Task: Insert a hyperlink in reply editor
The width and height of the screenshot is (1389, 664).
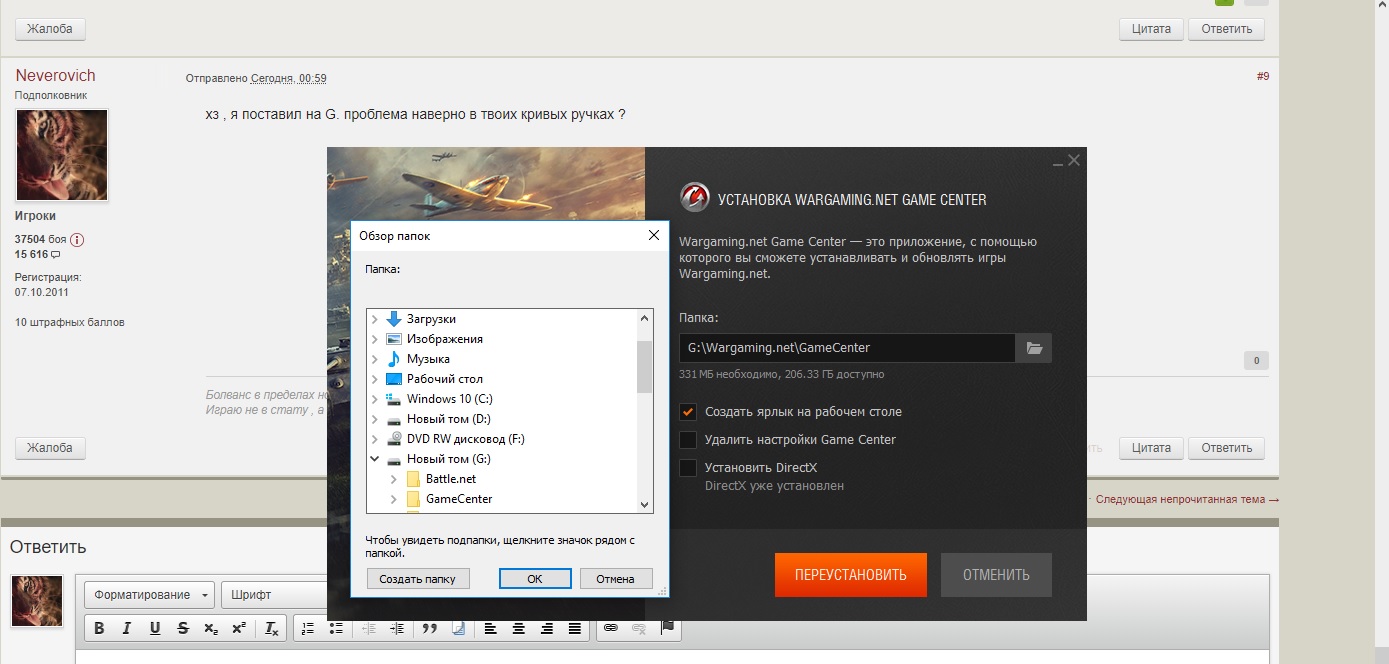Action: 611,628
